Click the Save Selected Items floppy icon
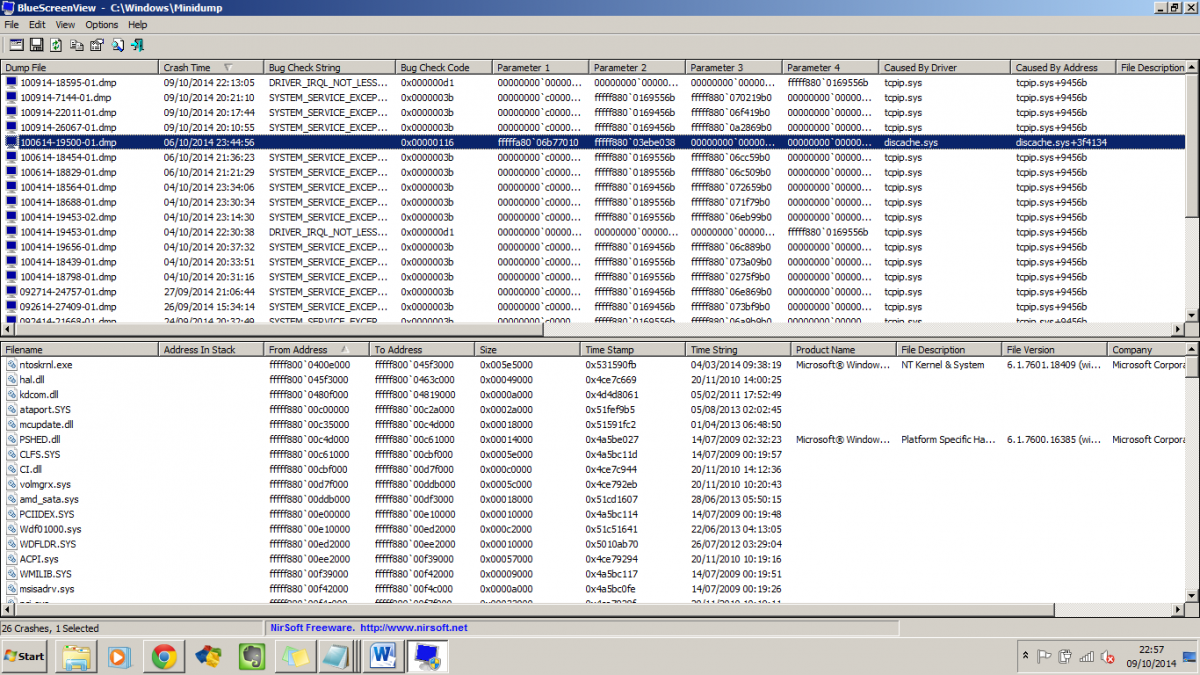 click(36, 45)
